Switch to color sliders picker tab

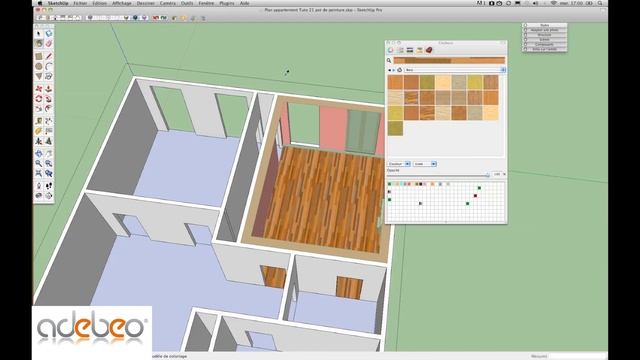tap(400, 50)
